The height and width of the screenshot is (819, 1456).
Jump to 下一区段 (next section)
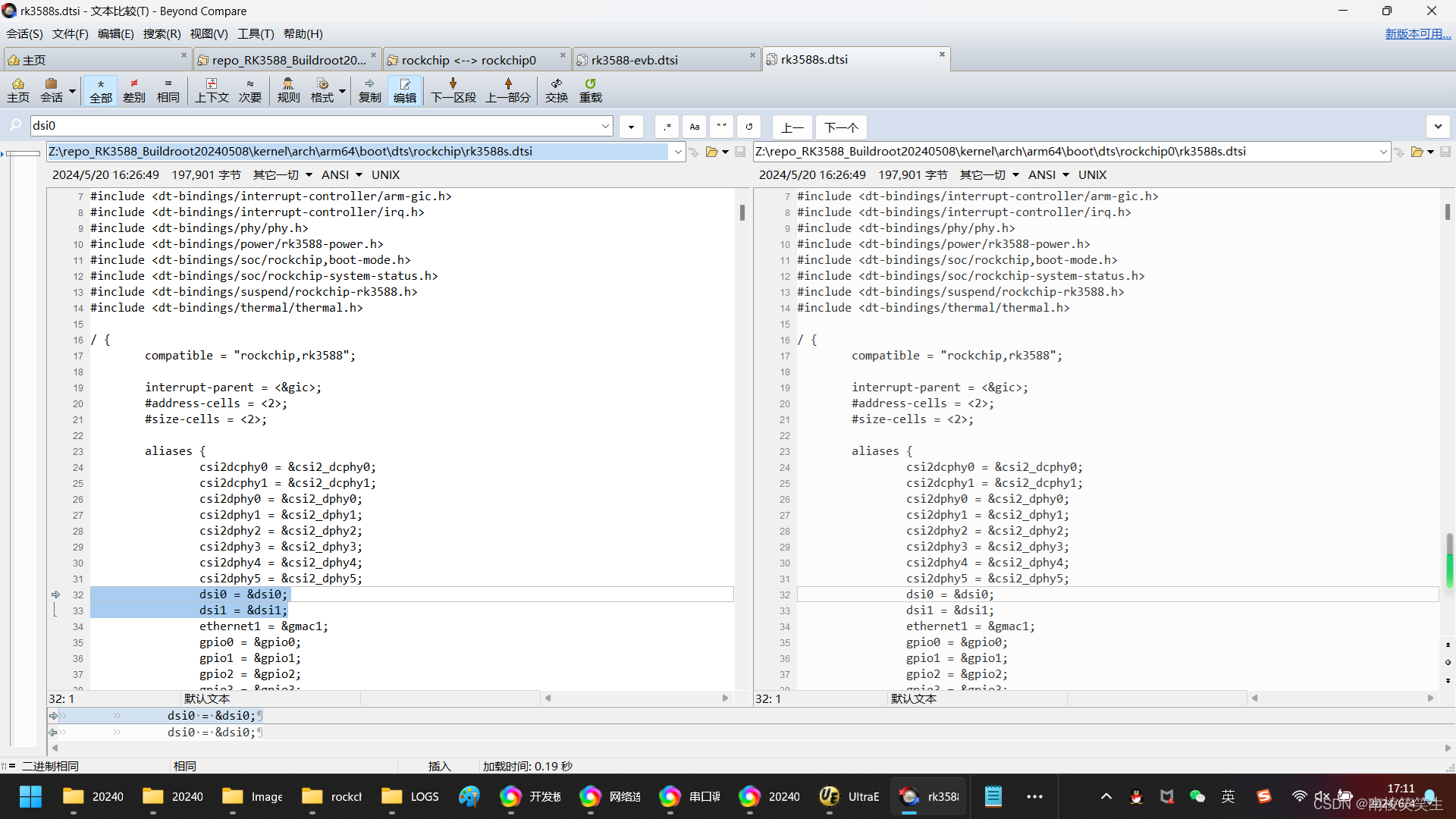click(453, 90)
